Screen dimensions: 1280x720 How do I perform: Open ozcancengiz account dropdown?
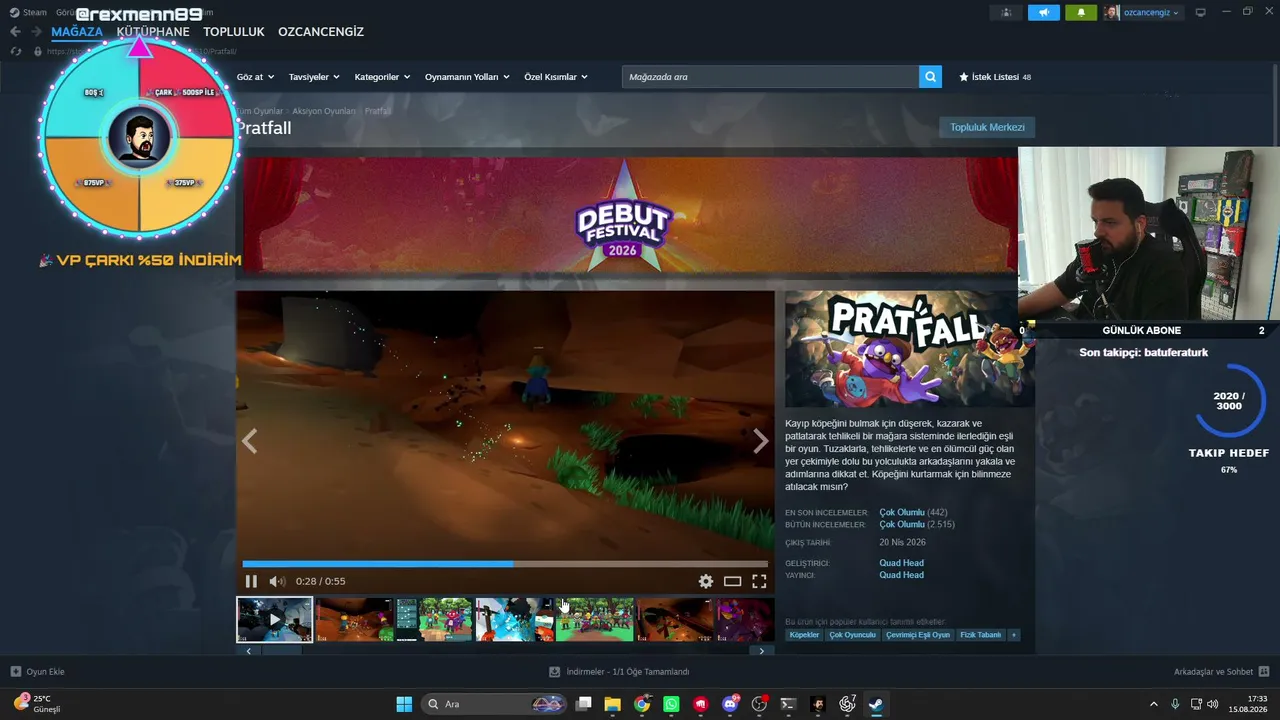(x=1142, y=13)
